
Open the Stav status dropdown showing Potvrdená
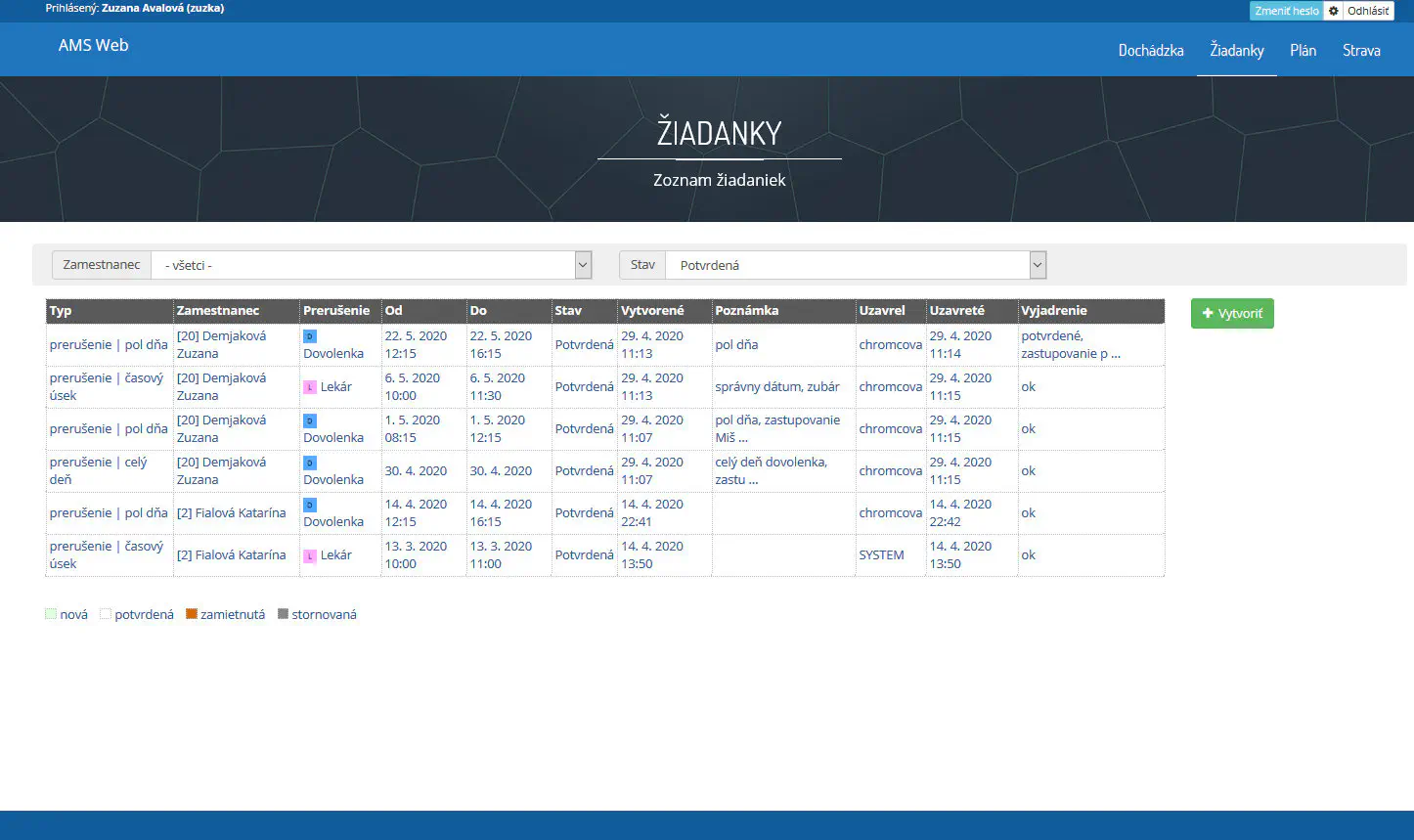tap(856, 265)
